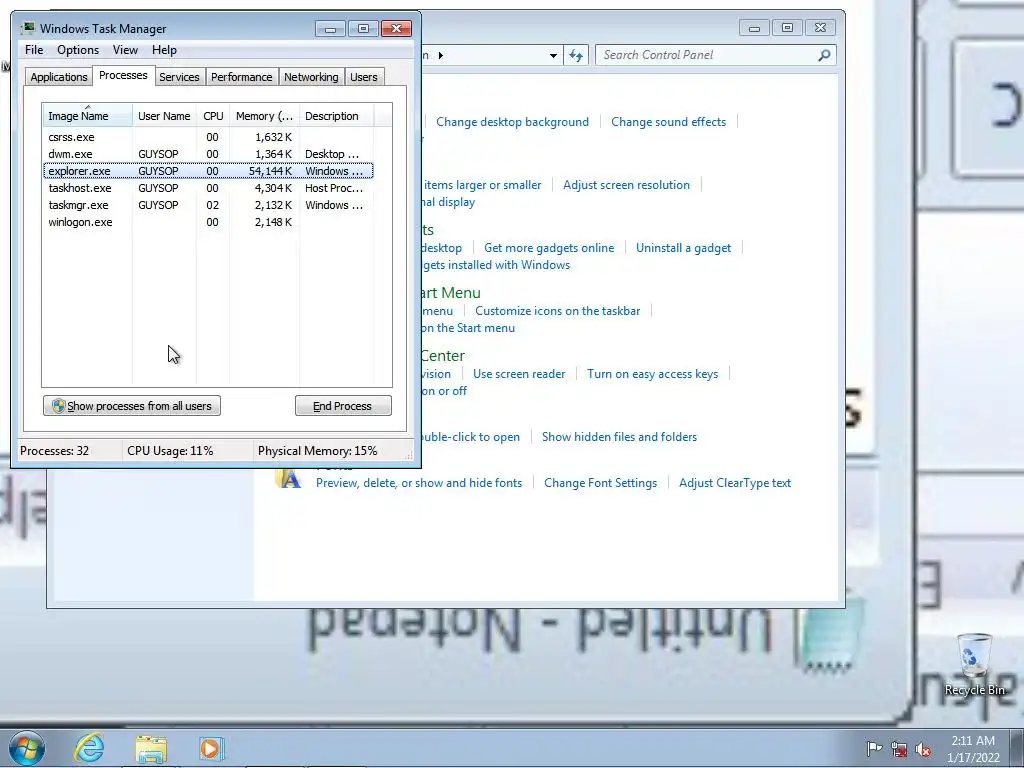Select the taskhost.exe process row

(208, 188)
